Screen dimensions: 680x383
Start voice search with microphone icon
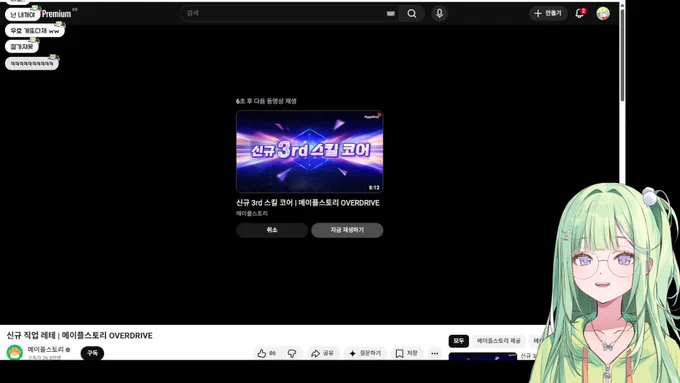439,13
